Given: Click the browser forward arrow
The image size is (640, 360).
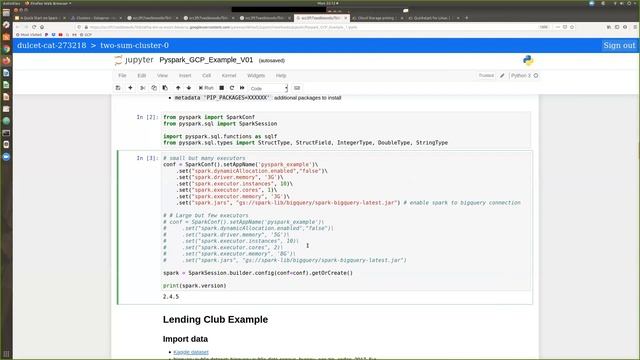Looking at the screenshot, I should pyautogui.click(x=26, y=27).
